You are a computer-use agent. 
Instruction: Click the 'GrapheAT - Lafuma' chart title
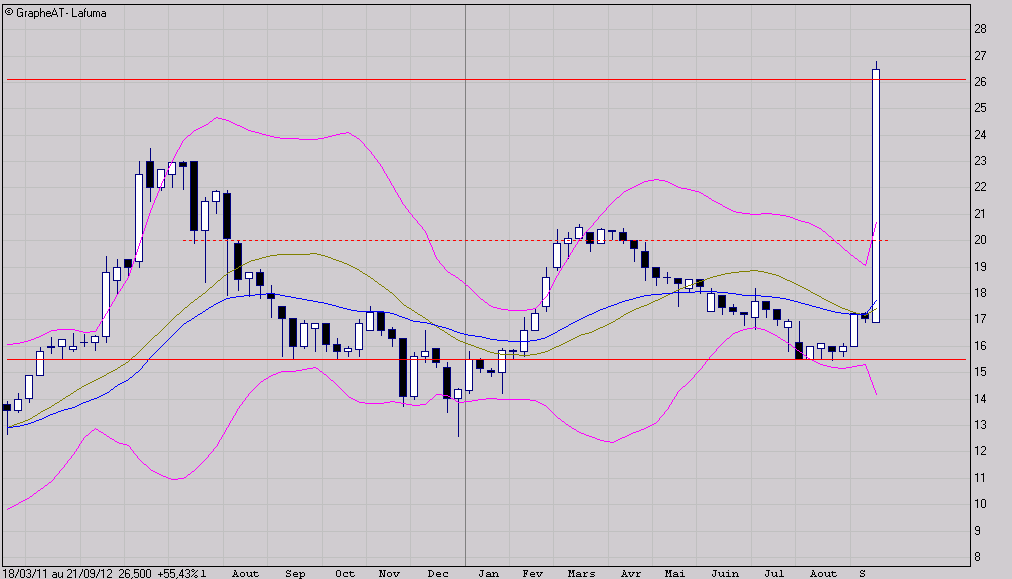click(x=61, y=13)
